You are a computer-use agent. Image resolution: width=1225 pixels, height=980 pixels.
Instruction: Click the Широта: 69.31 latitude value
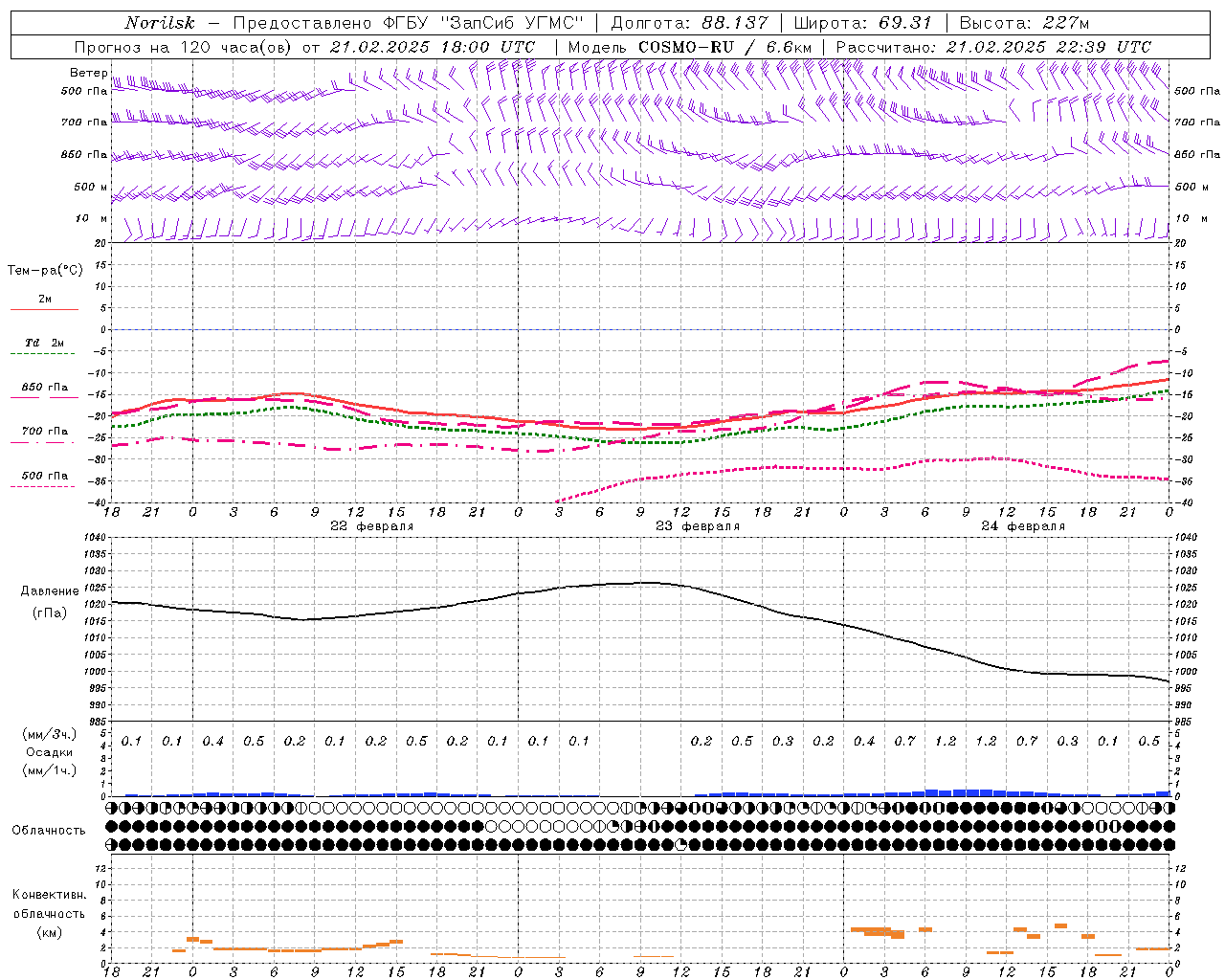coord(863,23)
